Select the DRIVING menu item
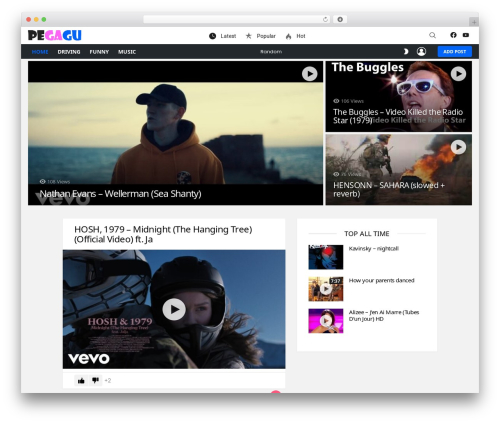Screen dimensions: 500x423 69,52
